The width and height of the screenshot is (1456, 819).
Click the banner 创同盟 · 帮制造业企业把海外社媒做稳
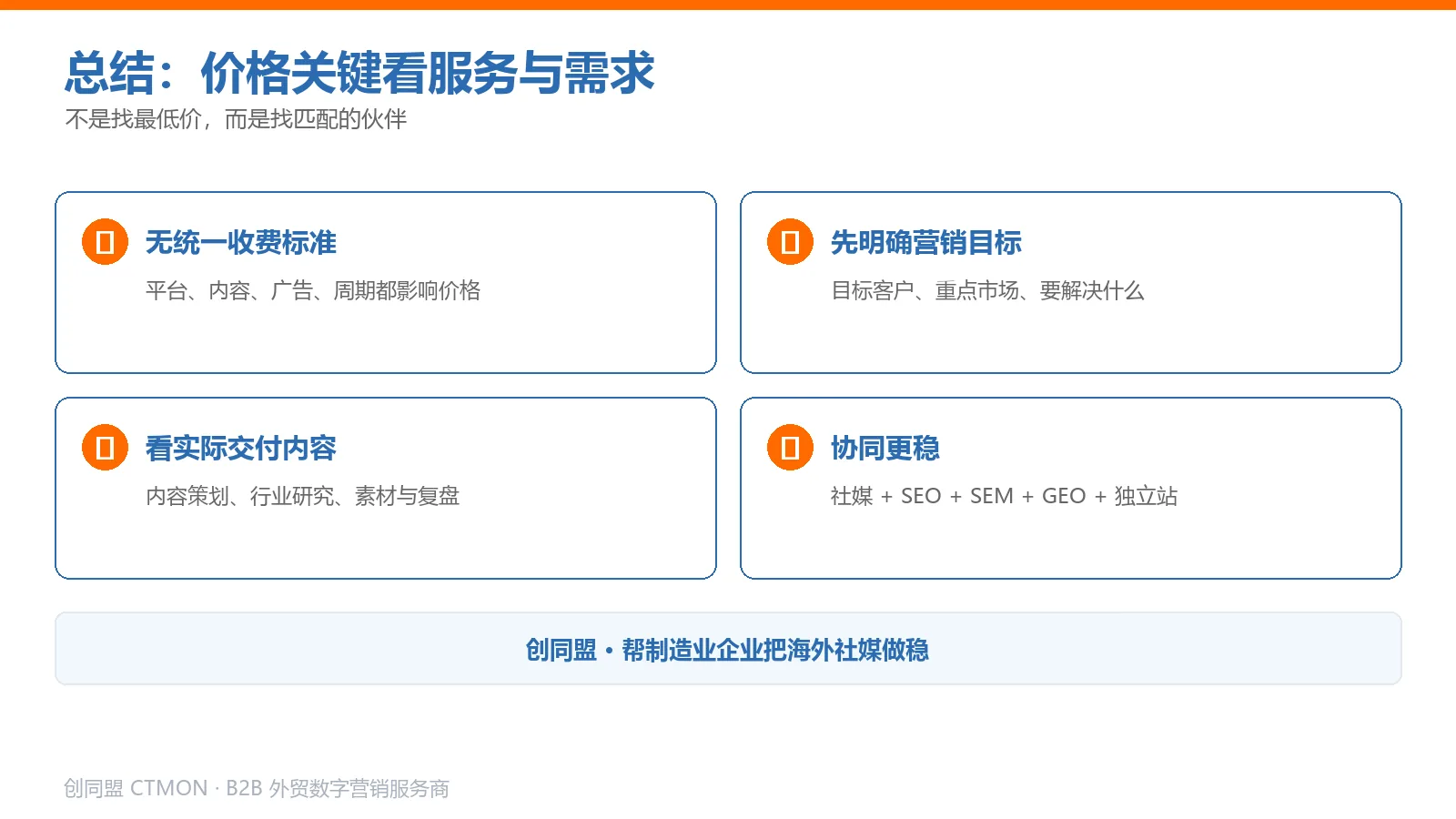[x=728, y=649]
